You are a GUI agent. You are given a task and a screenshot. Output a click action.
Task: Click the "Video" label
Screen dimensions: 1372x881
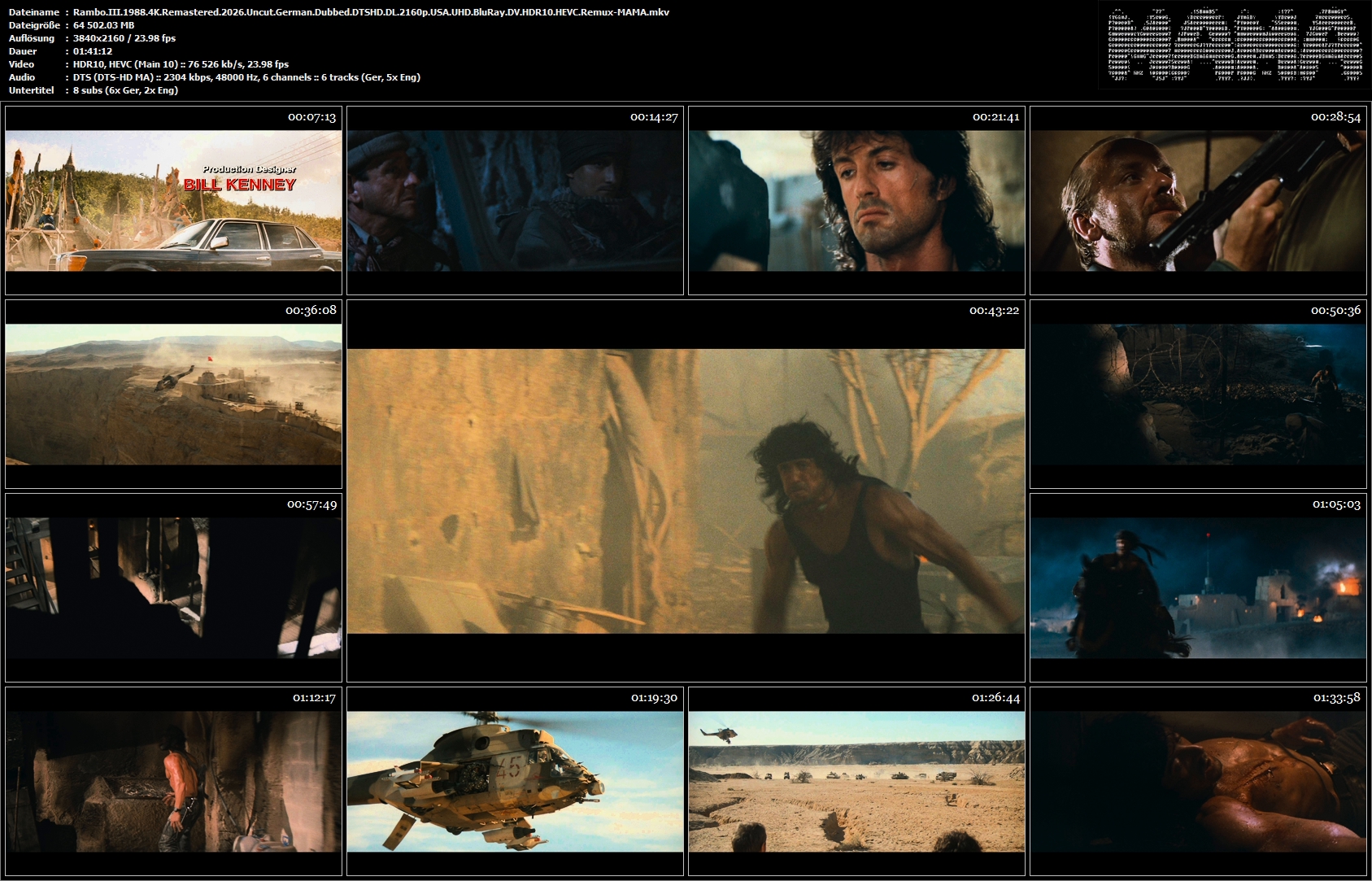(x=21, y=64)
